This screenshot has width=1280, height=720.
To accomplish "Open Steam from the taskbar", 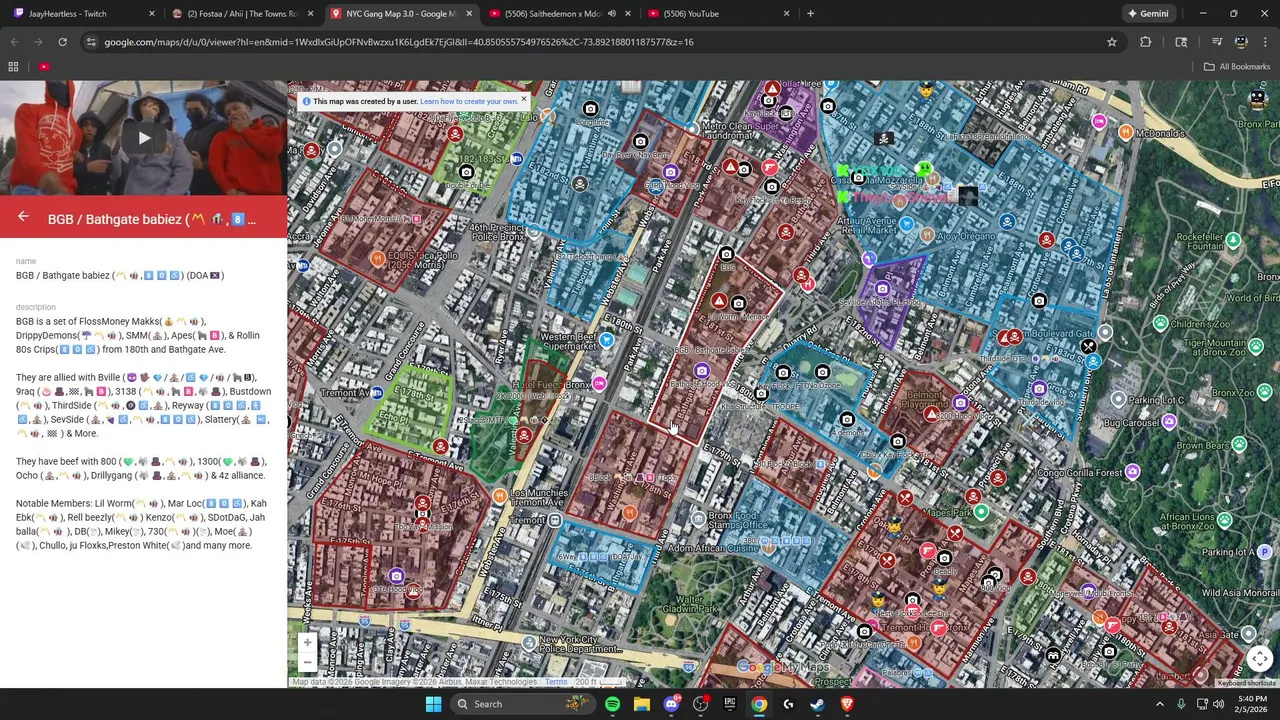I will pos(817,704).
